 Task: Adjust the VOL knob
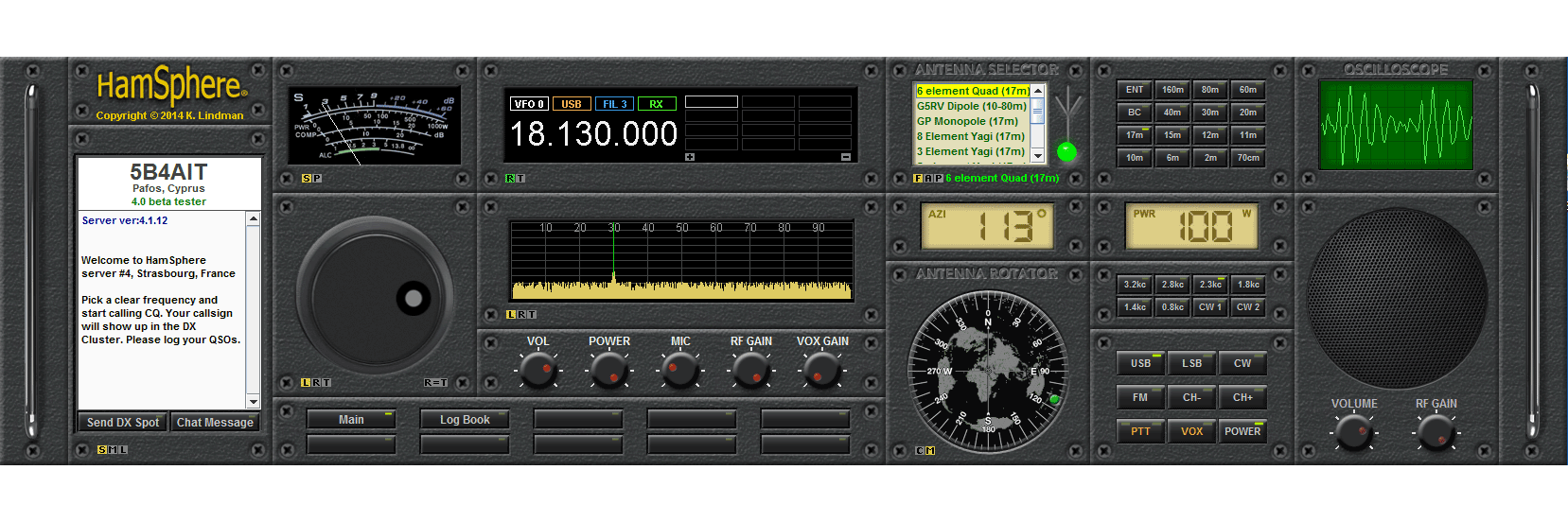538,370
